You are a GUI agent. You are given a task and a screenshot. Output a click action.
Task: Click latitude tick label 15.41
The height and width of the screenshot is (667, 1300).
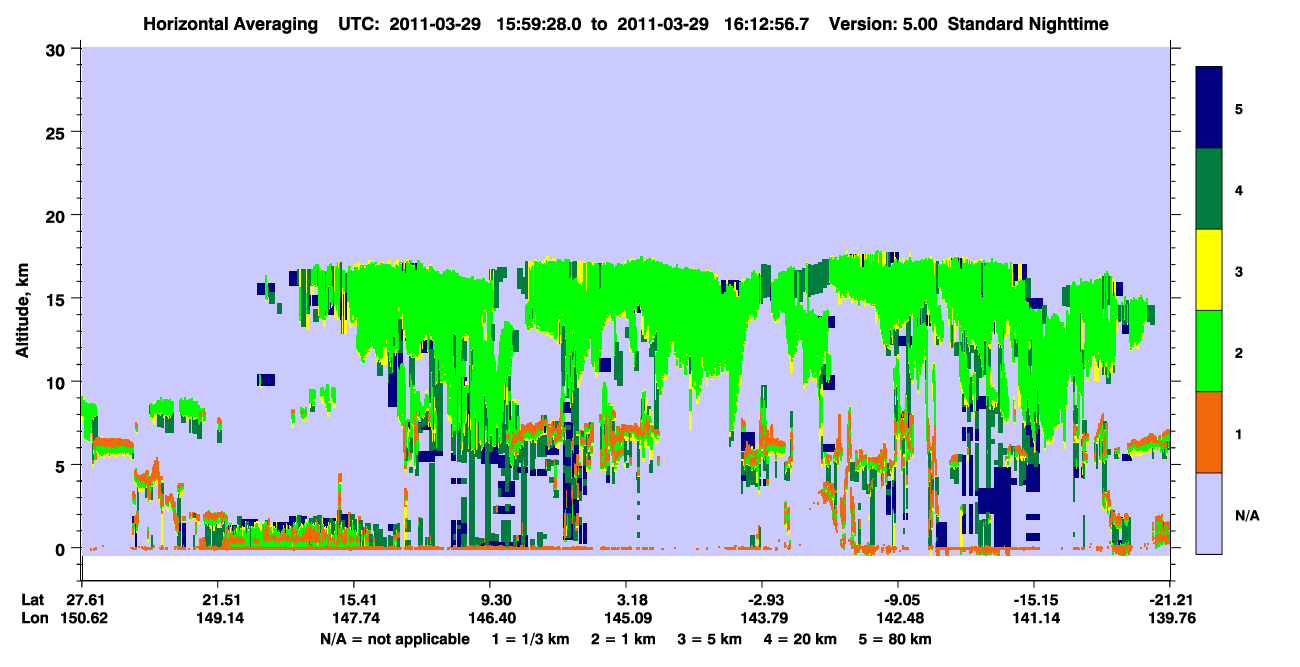coord(353,599)
